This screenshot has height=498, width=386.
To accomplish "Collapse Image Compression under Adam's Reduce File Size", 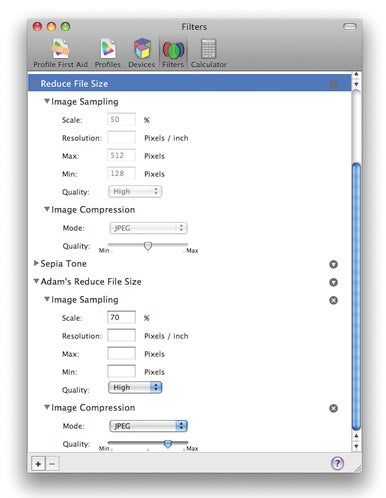I will [x=47, y=407].
